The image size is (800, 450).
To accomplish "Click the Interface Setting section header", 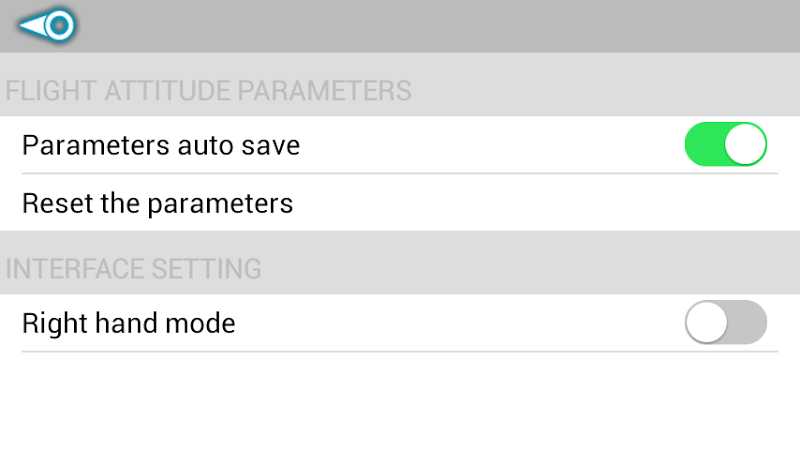I will point(133,268).
